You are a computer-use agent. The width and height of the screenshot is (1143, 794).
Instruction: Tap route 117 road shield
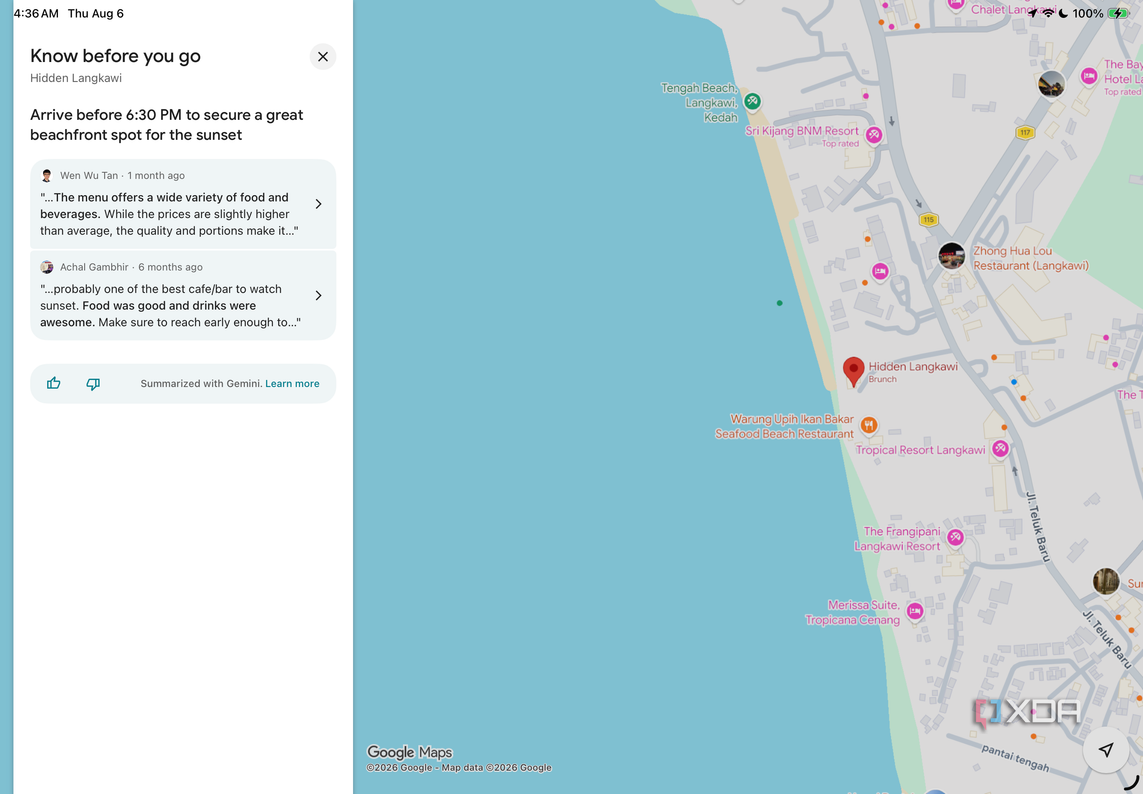(1026, 133)
